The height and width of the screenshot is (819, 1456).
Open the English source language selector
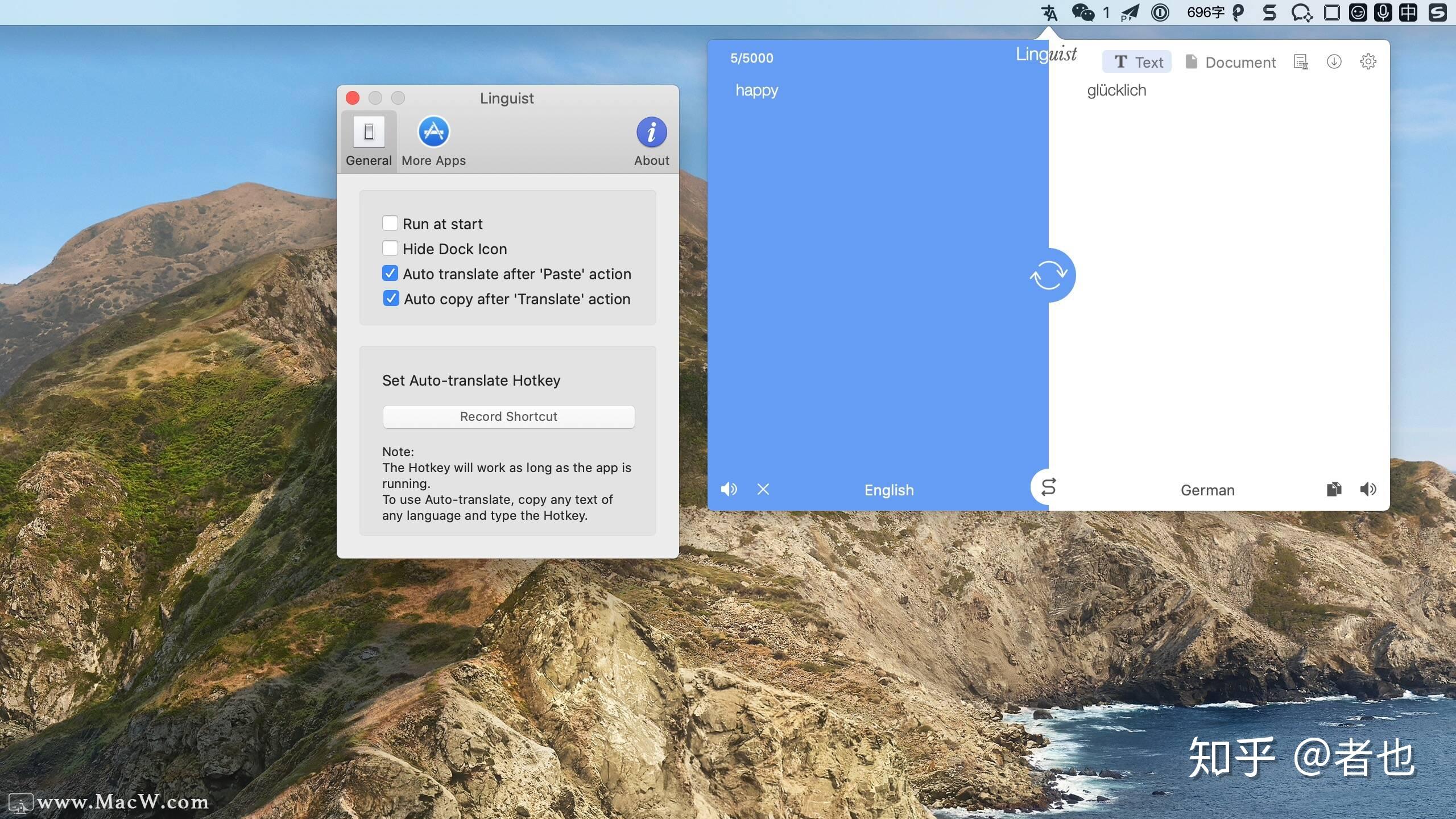pyautogui.click(x=889, y=490)
